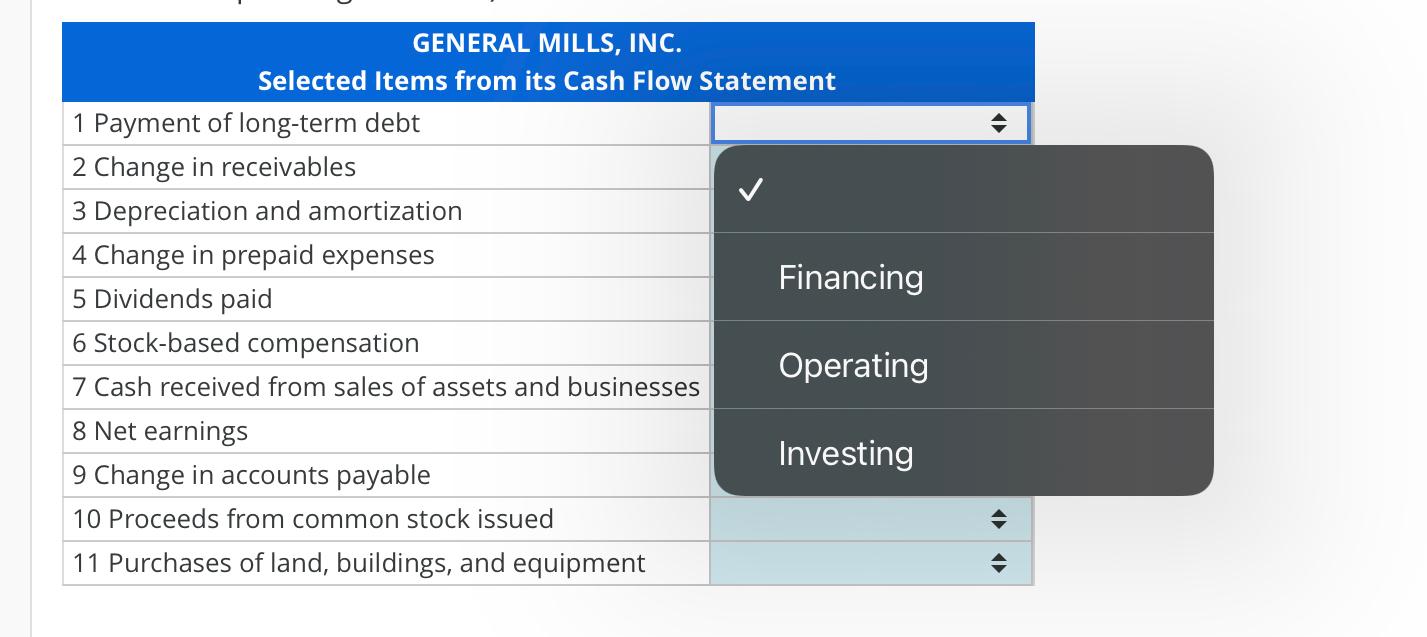Open the dropdown for row 10 Proceeds from common stock

click(x=870, y=519)
